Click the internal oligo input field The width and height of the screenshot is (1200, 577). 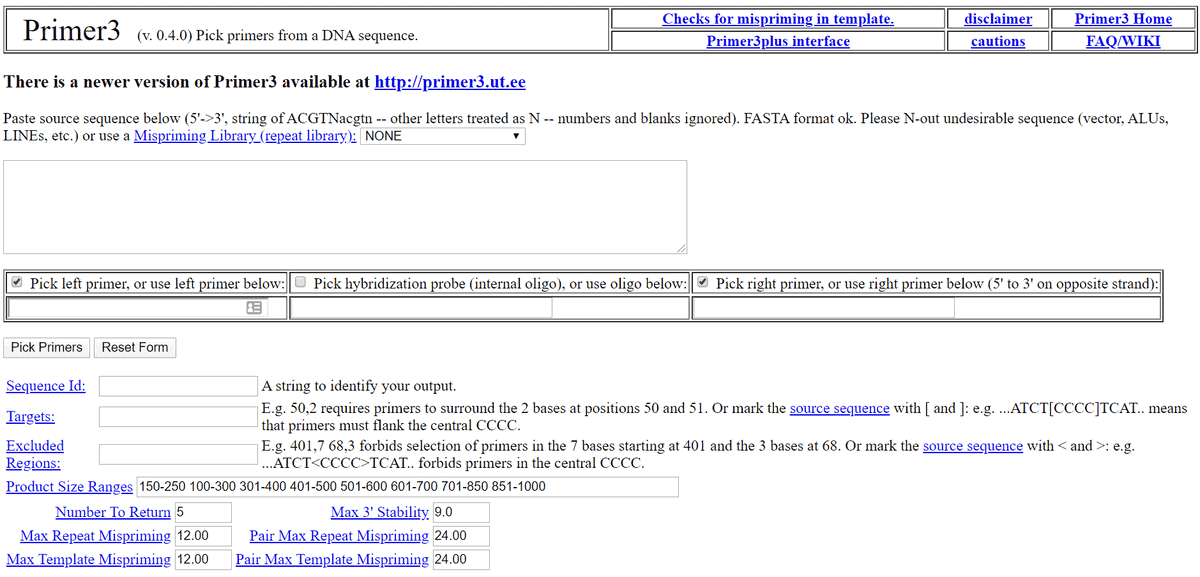point(421,309)
